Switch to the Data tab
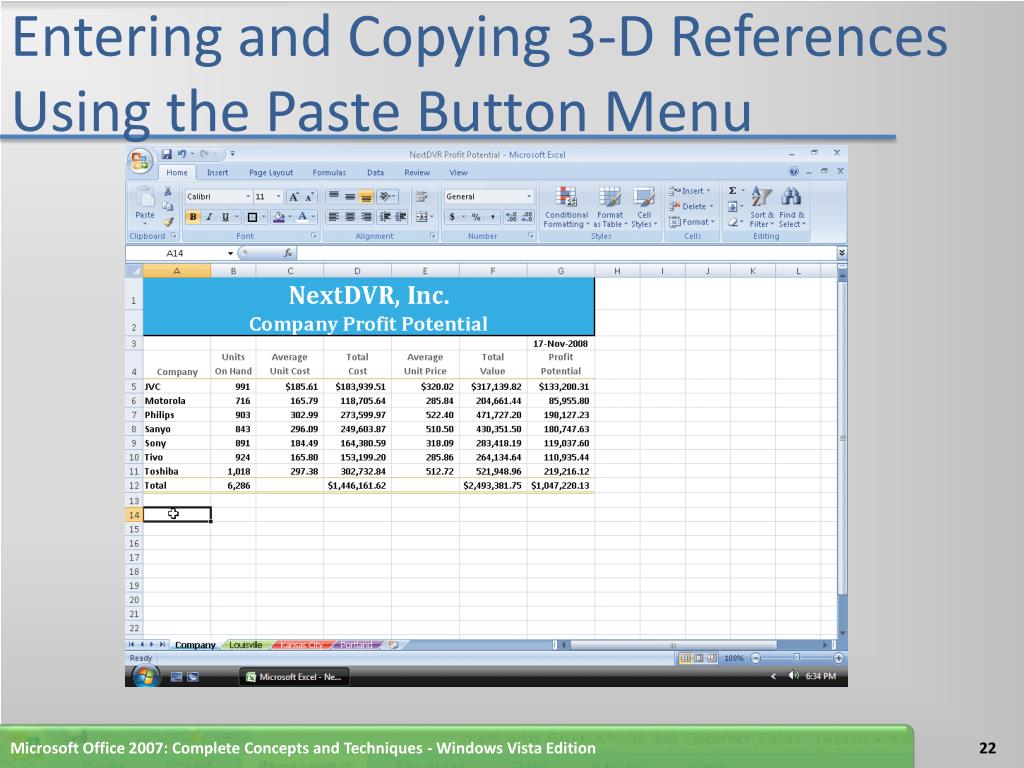The image size is (1024, 768). (376, 172)
